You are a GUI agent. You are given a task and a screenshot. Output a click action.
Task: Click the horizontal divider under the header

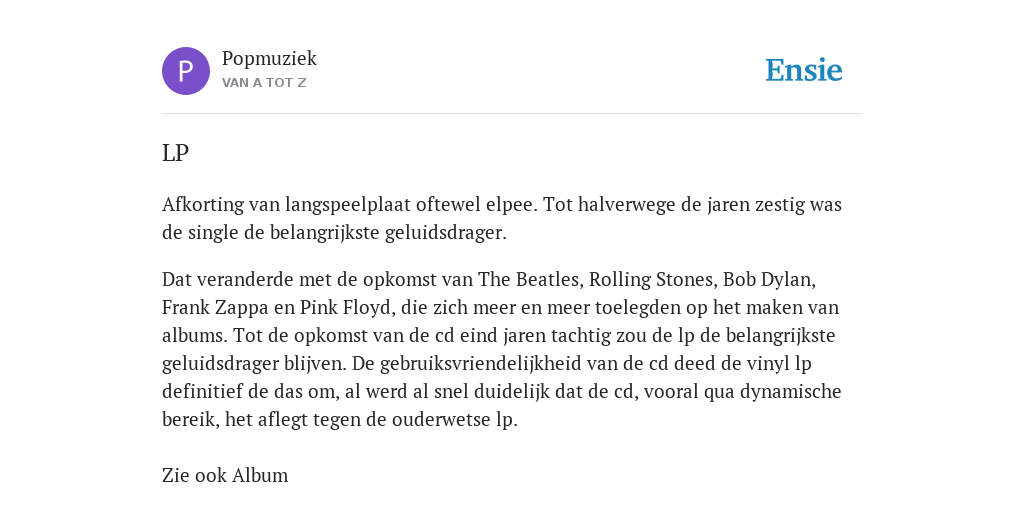click(x=512, y=114)
